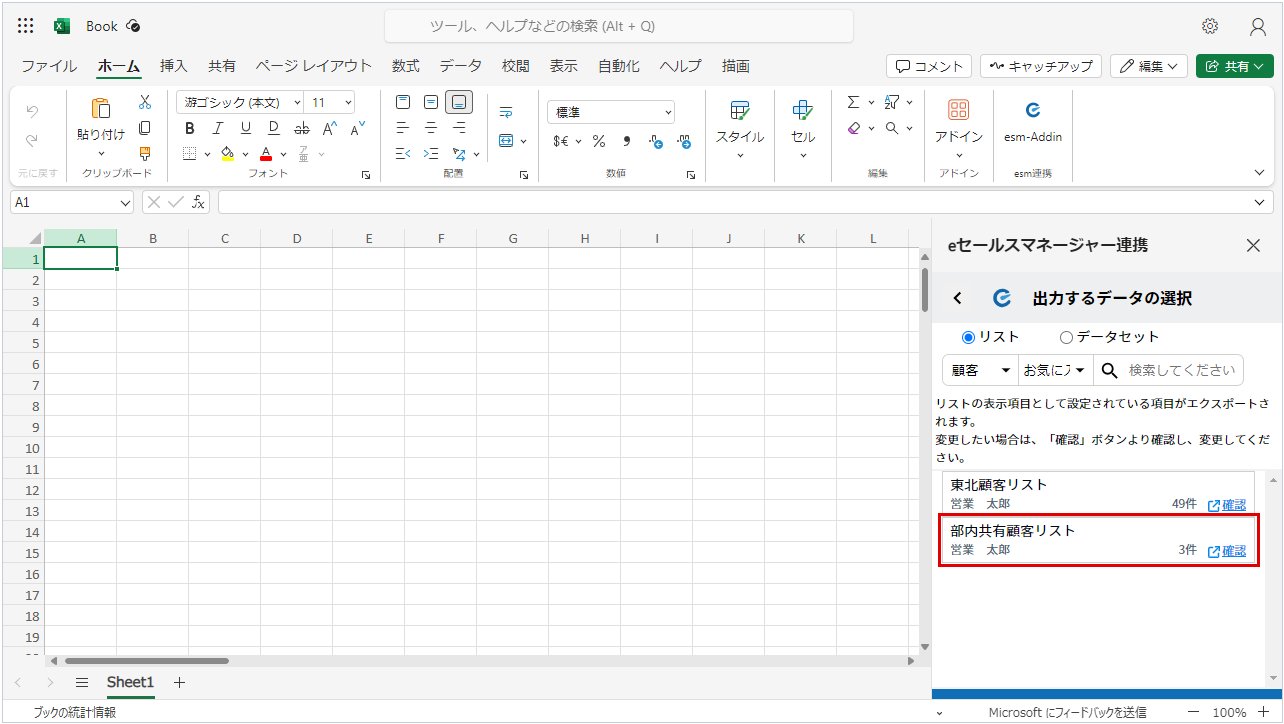Select the 東北顧客リスト list entry

coord(1096,494)
